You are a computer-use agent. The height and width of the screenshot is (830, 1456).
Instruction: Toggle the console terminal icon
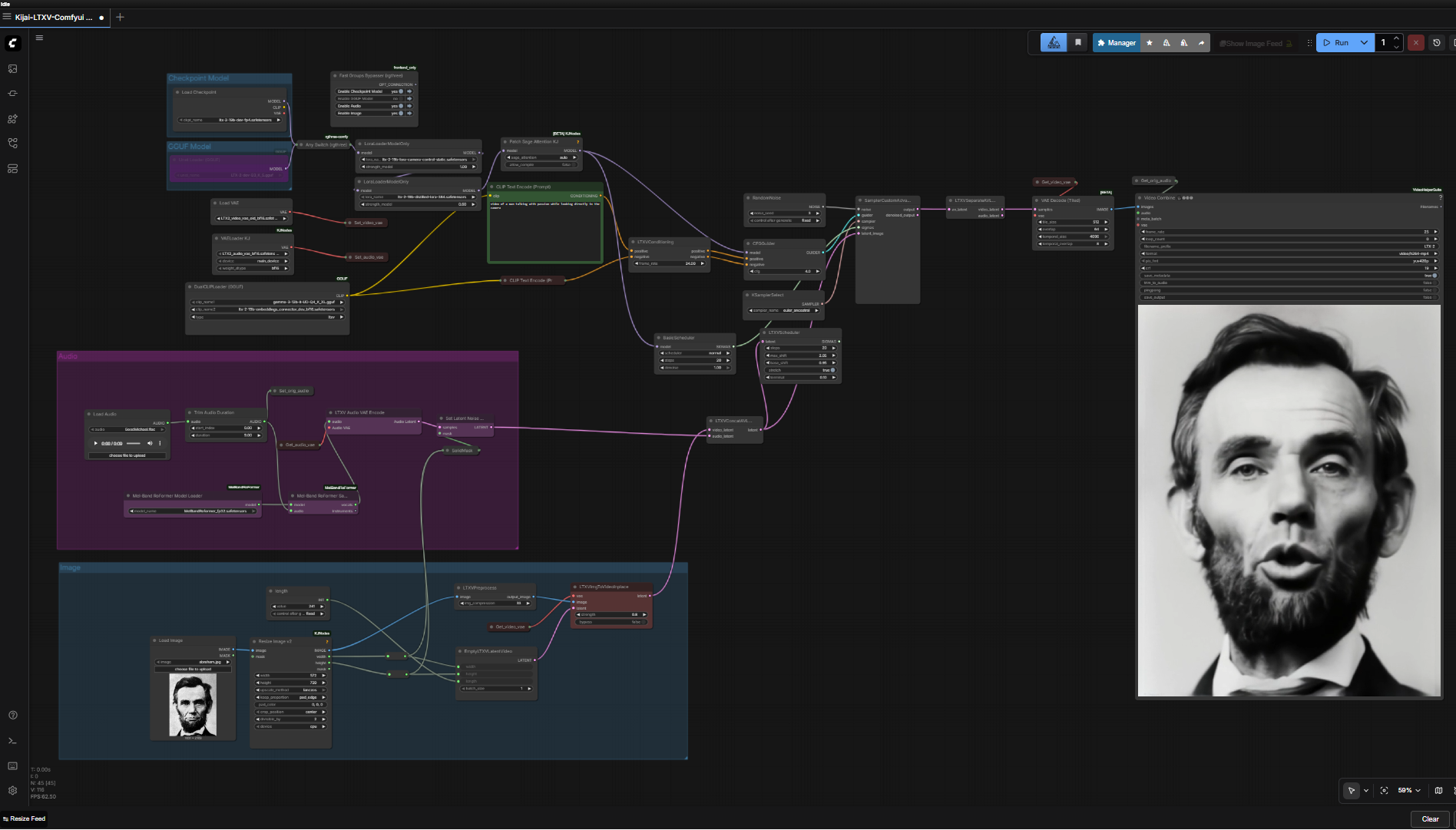[13, 741]
